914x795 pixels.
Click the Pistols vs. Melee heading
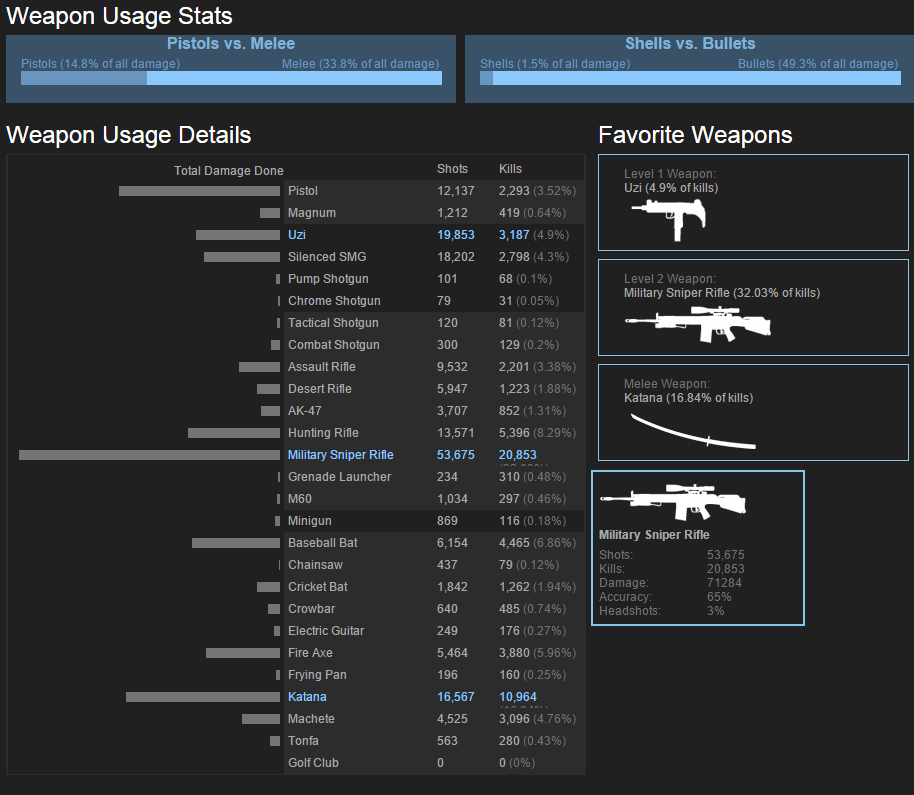coord(231,44)
